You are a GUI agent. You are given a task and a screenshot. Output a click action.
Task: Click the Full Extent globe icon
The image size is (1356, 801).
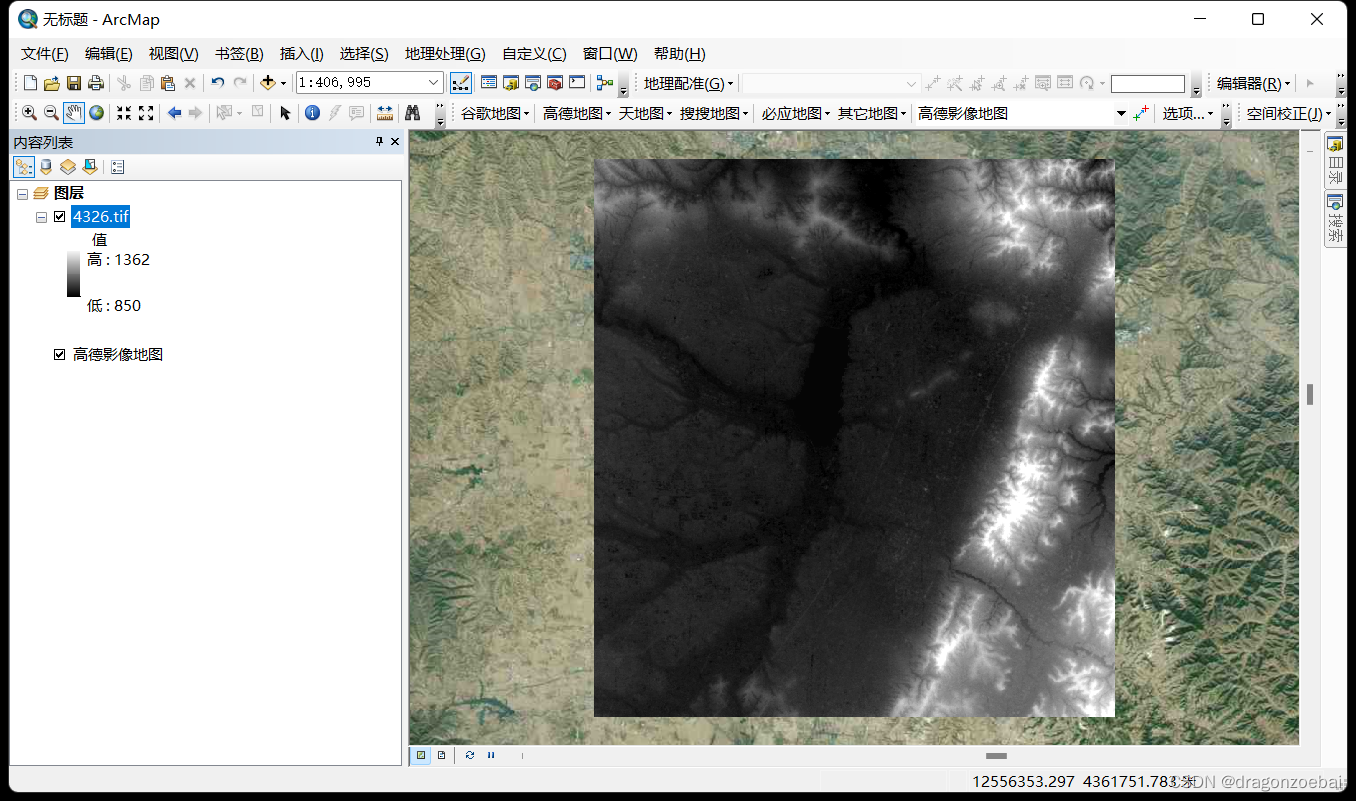click(96, 112)
